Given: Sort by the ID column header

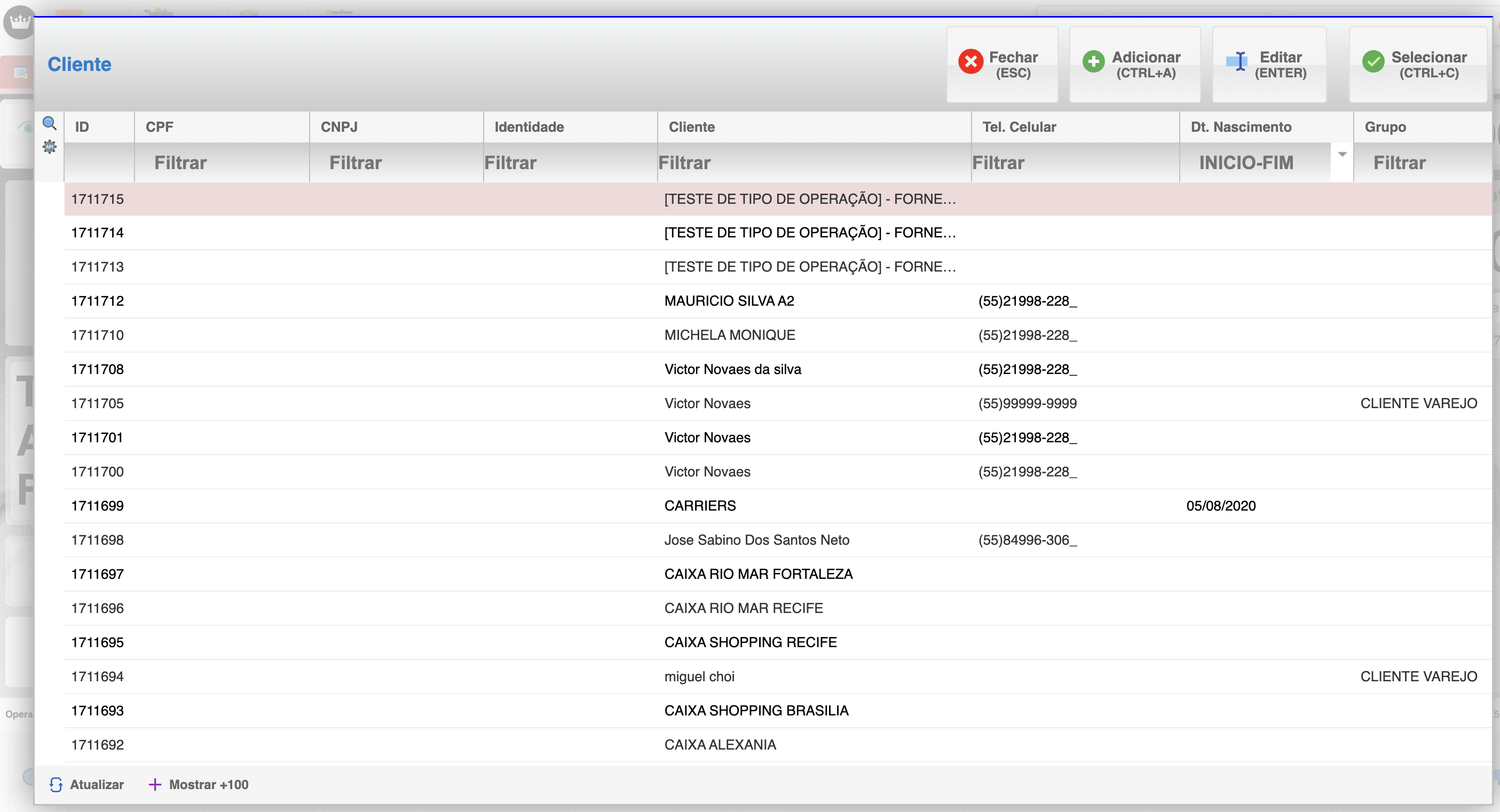Looking at the screenshot, I should point(82,127).
